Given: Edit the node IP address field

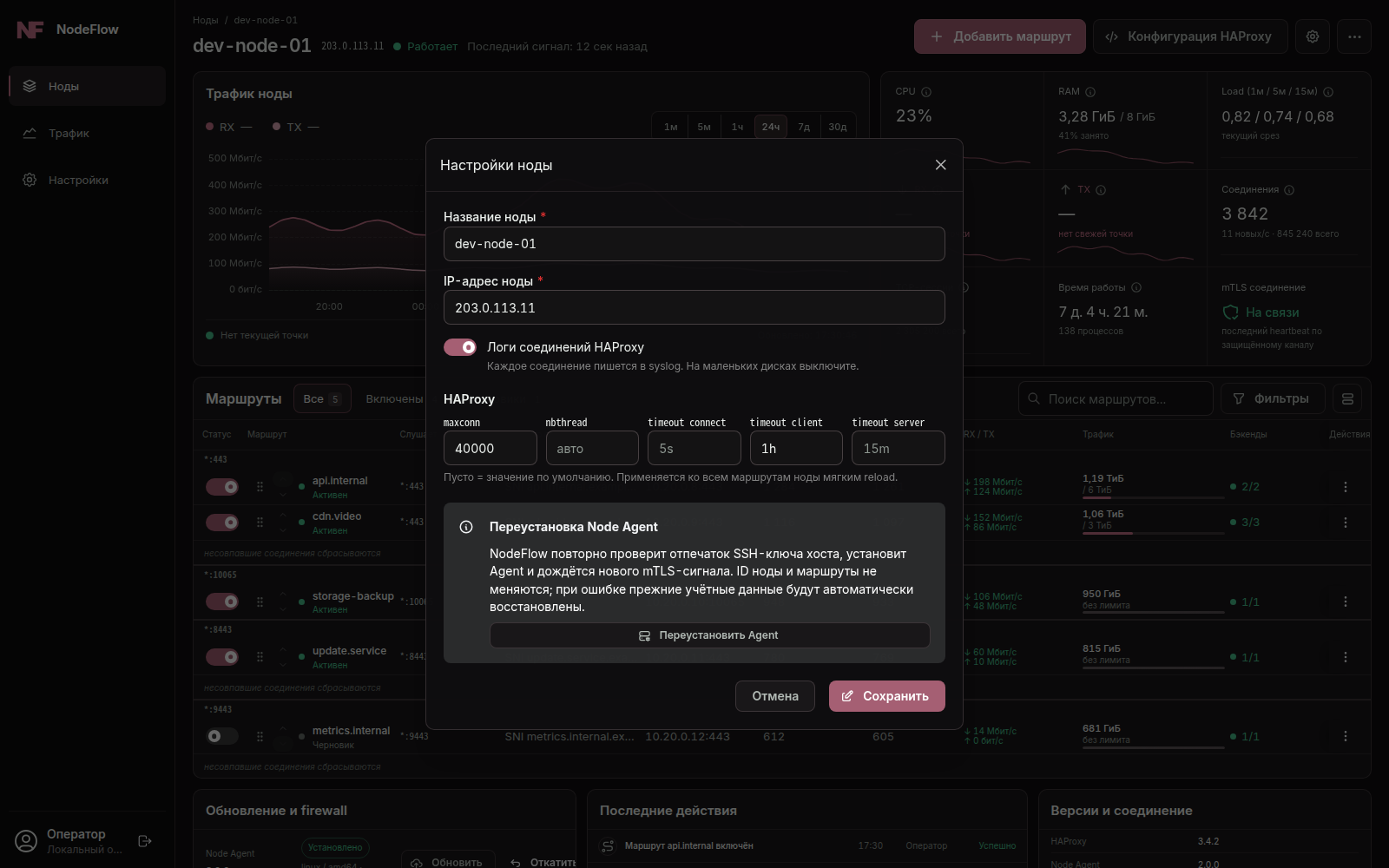Looking at the screenshot, I should pos(694,307).
